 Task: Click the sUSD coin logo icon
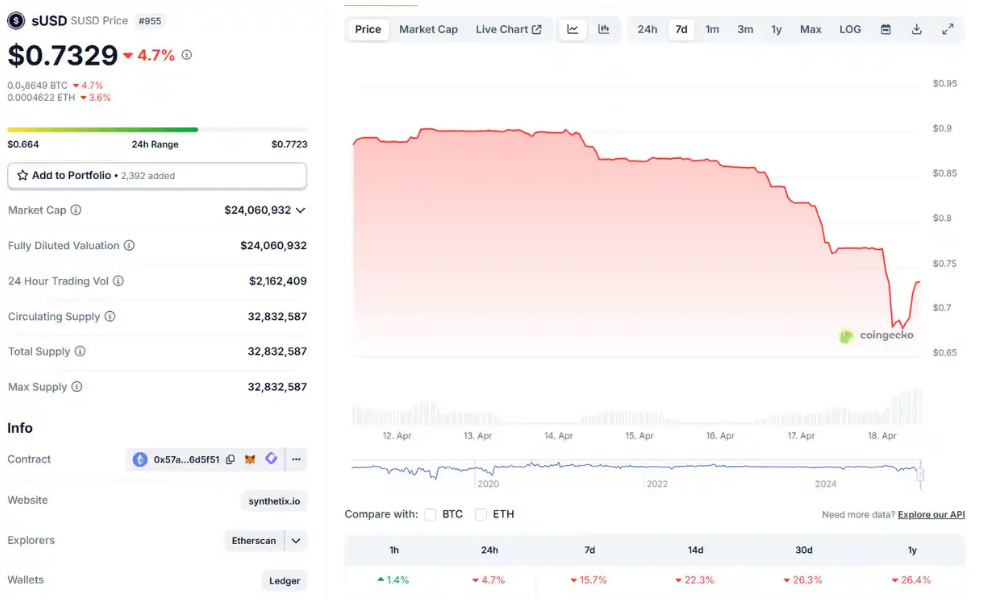coord(16,21)
